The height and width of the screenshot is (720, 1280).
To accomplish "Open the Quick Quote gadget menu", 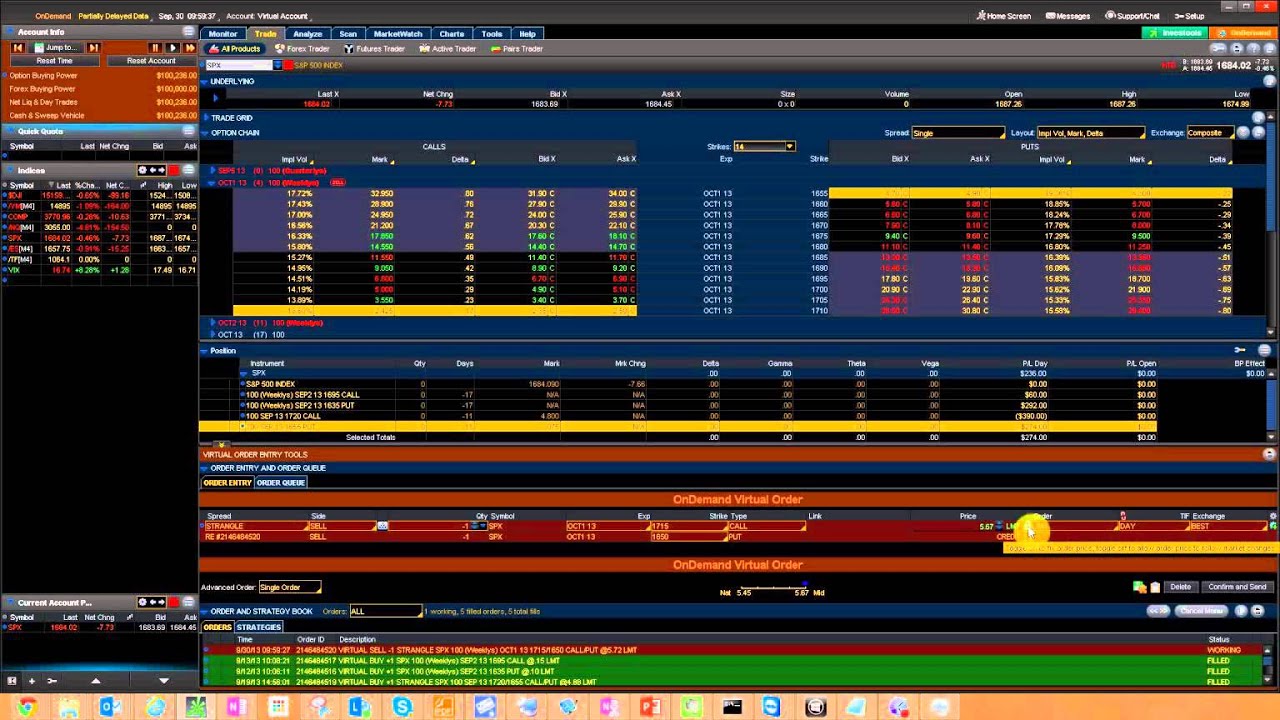I will [x=188, y=131].
